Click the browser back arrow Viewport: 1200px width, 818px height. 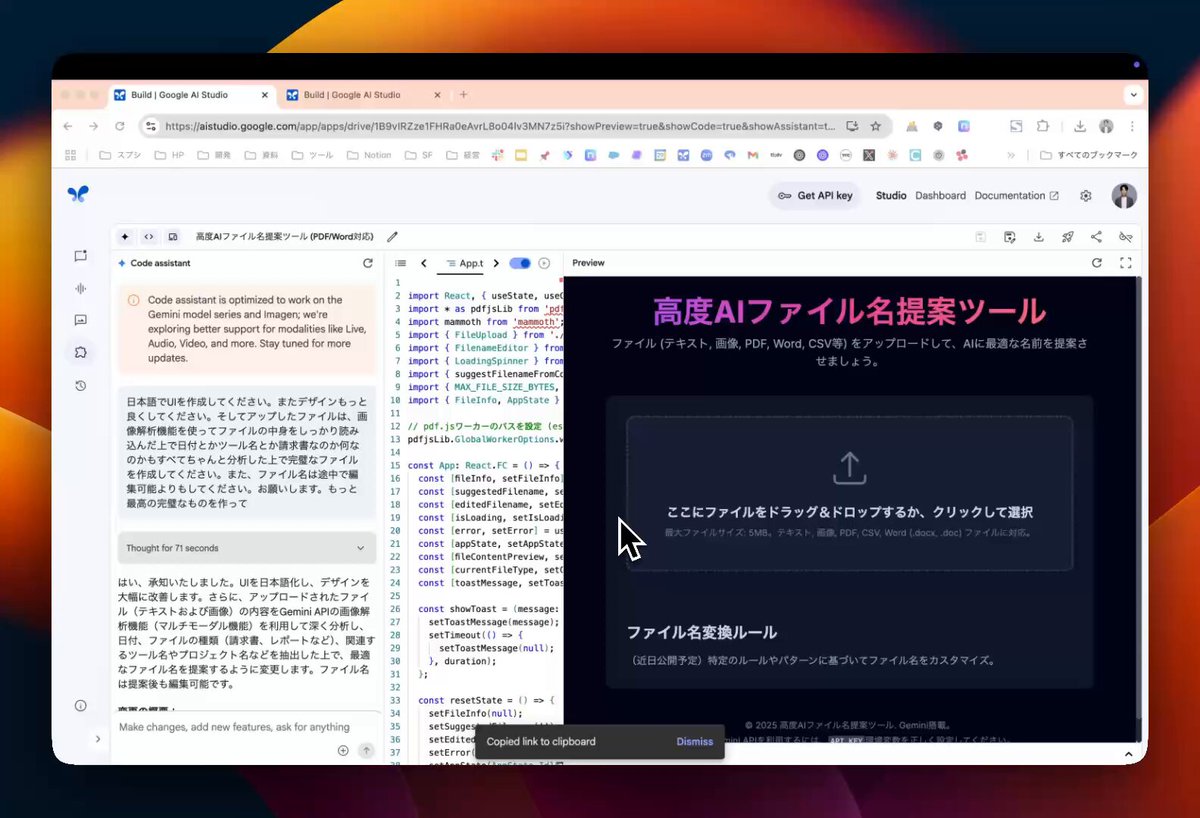pos(67,126)
